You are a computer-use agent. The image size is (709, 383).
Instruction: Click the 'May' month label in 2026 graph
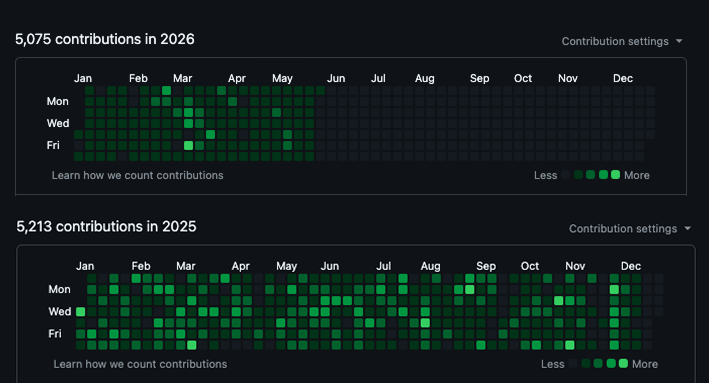(x=282, y=78)
